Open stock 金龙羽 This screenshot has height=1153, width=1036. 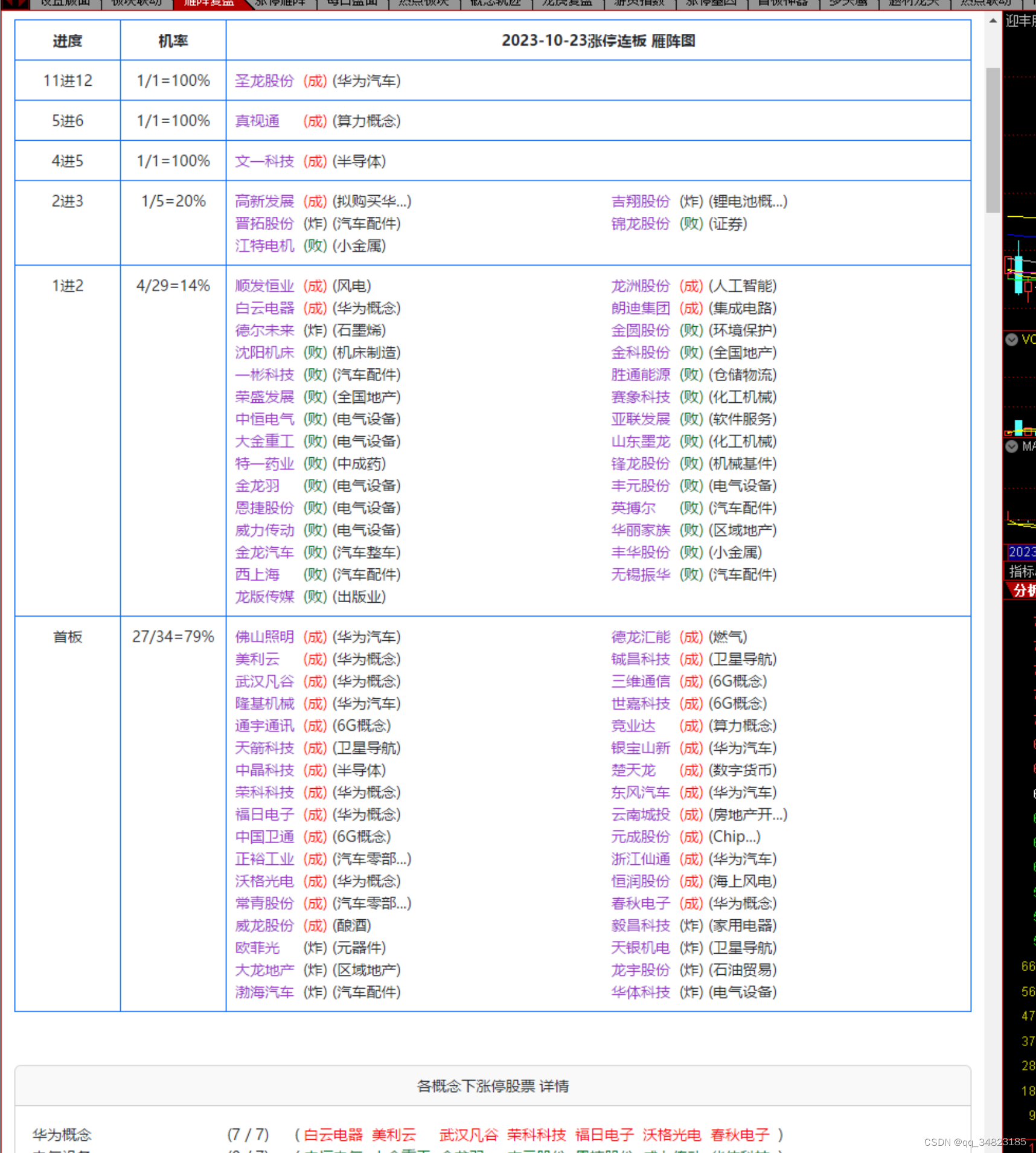click(x=257, y=486)
